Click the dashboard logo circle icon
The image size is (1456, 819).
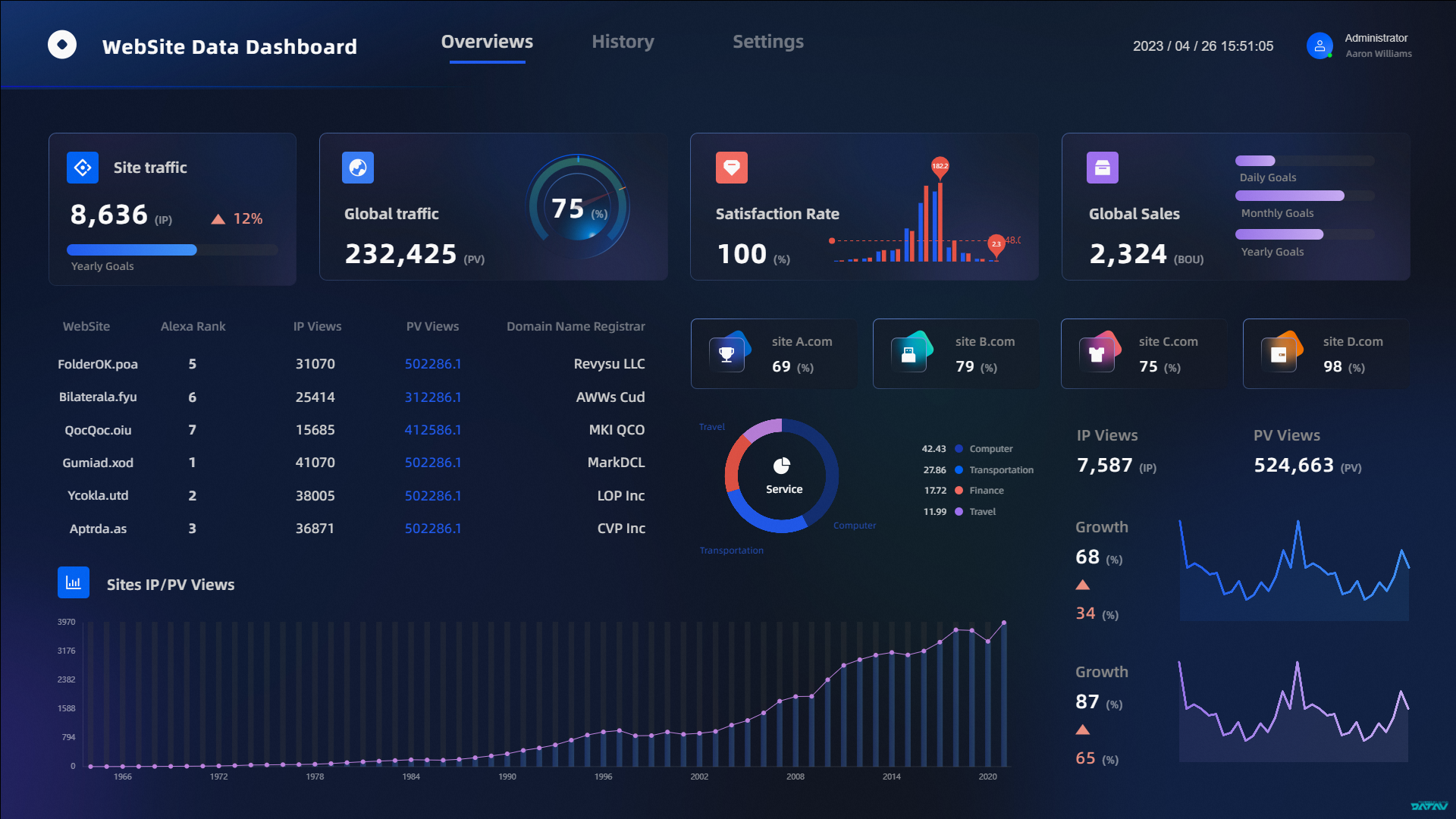coord(62,45)
